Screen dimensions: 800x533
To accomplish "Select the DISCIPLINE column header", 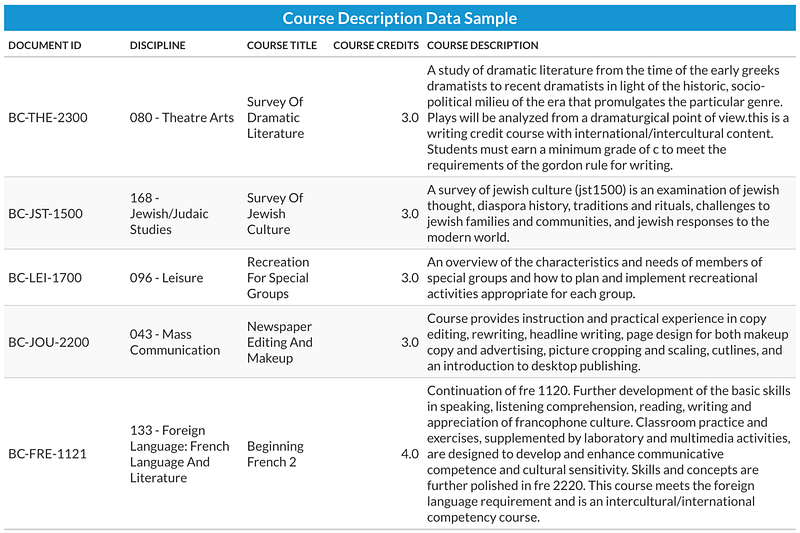I will tap(158, 45).
